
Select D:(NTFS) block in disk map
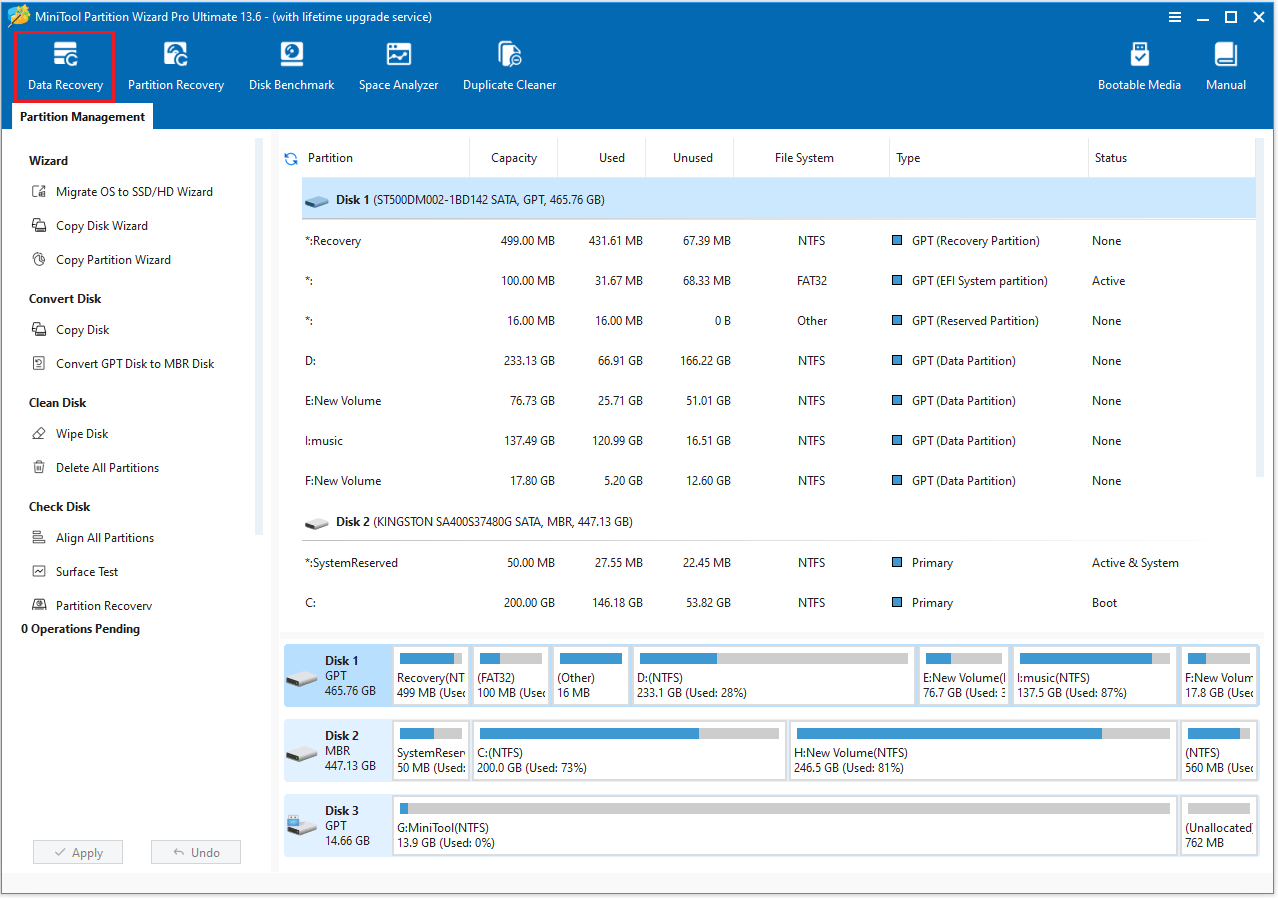point(774,675)
